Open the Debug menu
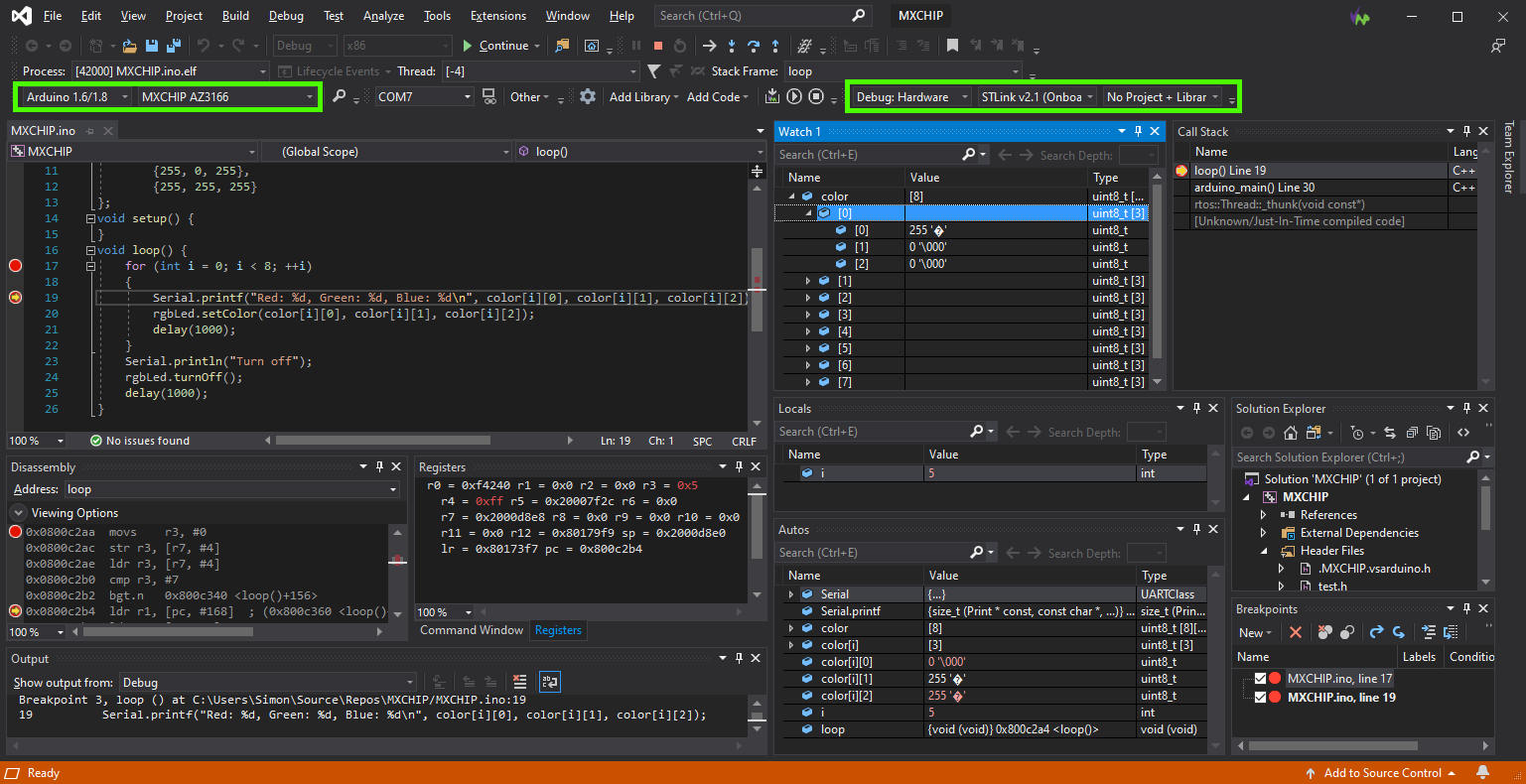 (x=286, y=16)
